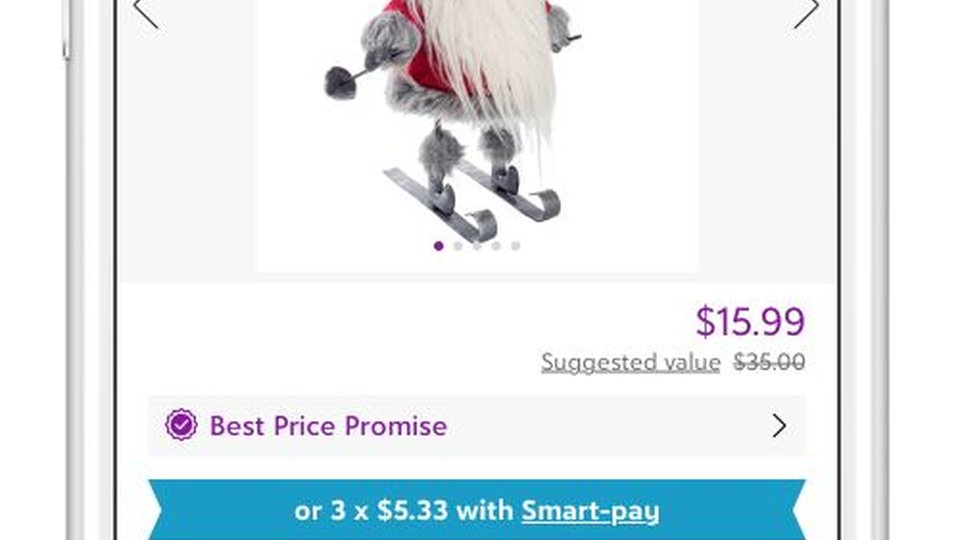Click the Best Price Promise checkmark badge

pyautogui.click(x=181, y=425)
